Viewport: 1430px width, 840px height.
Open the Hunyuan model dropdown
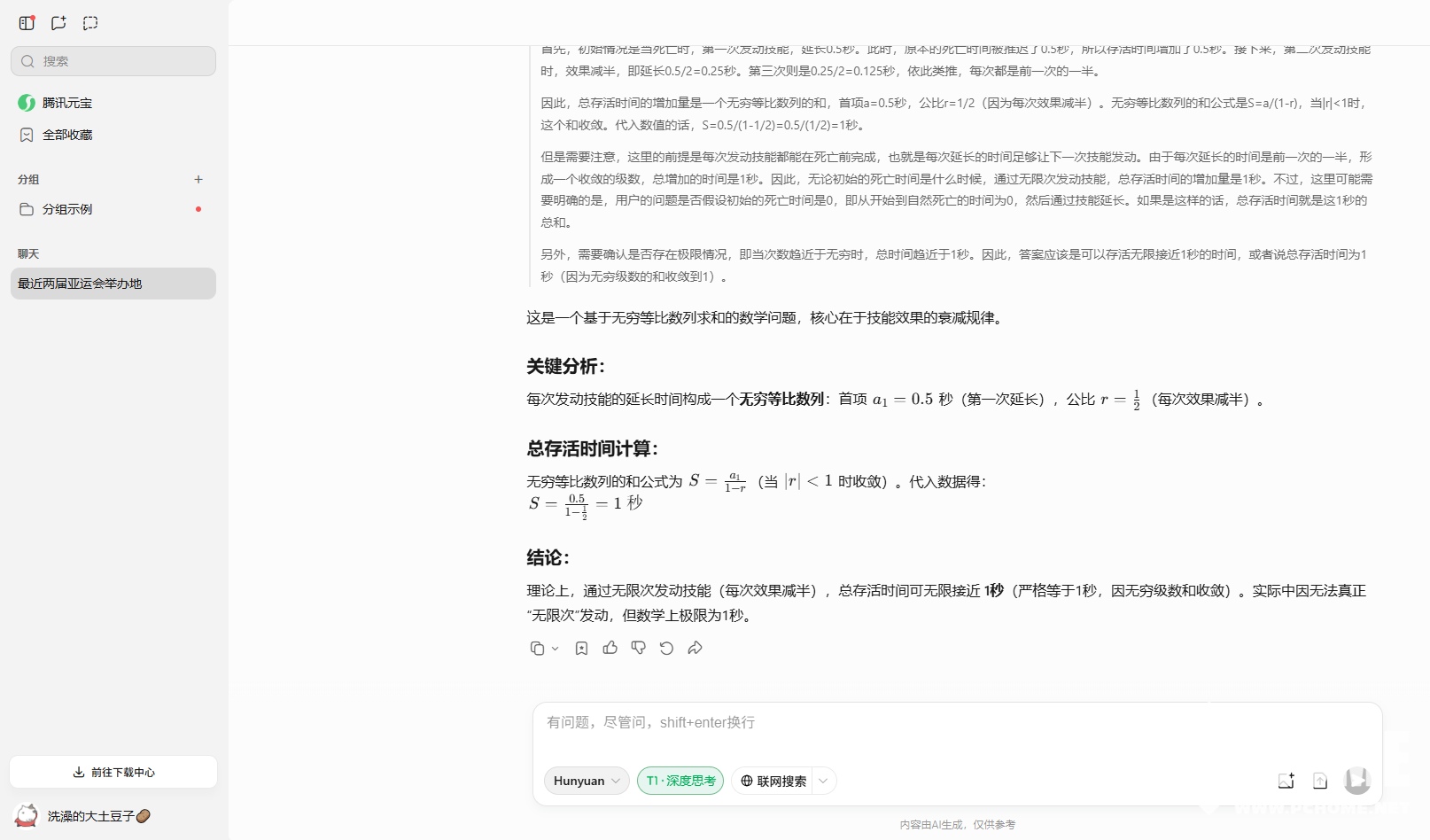[587, 781]
